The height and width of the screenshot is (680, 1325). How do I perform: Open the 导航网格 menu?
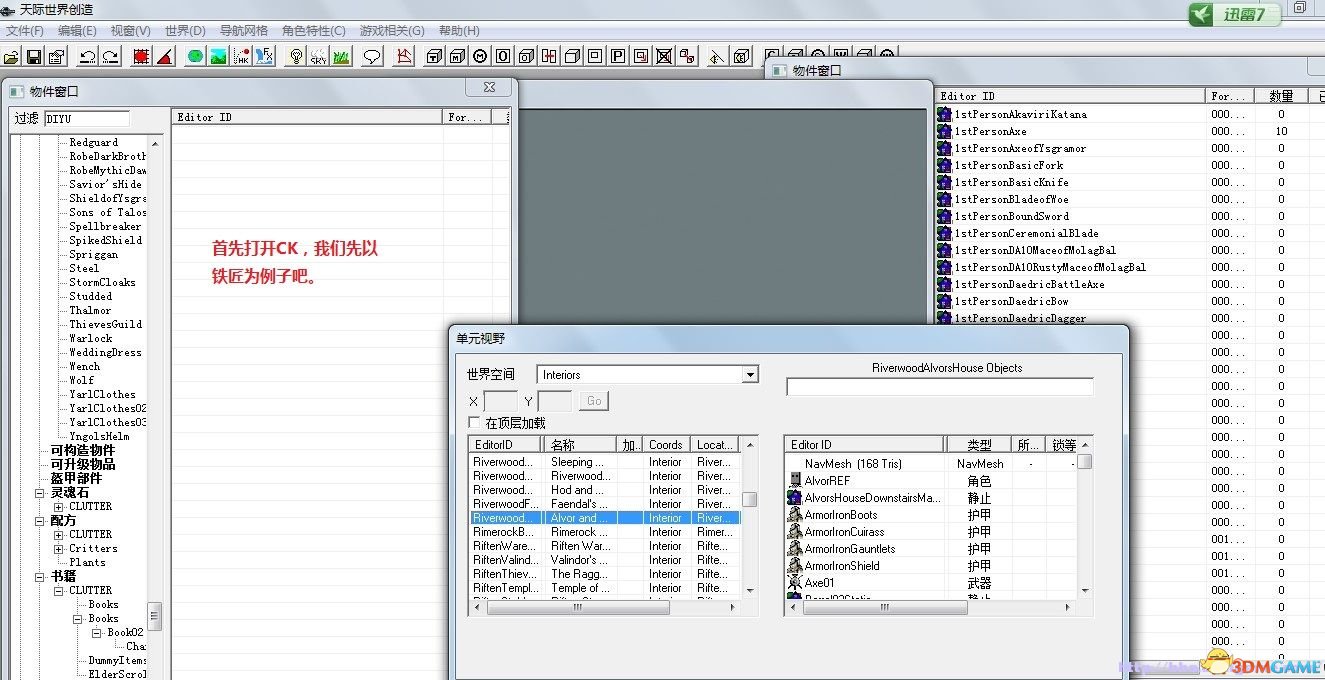point(244,31)
